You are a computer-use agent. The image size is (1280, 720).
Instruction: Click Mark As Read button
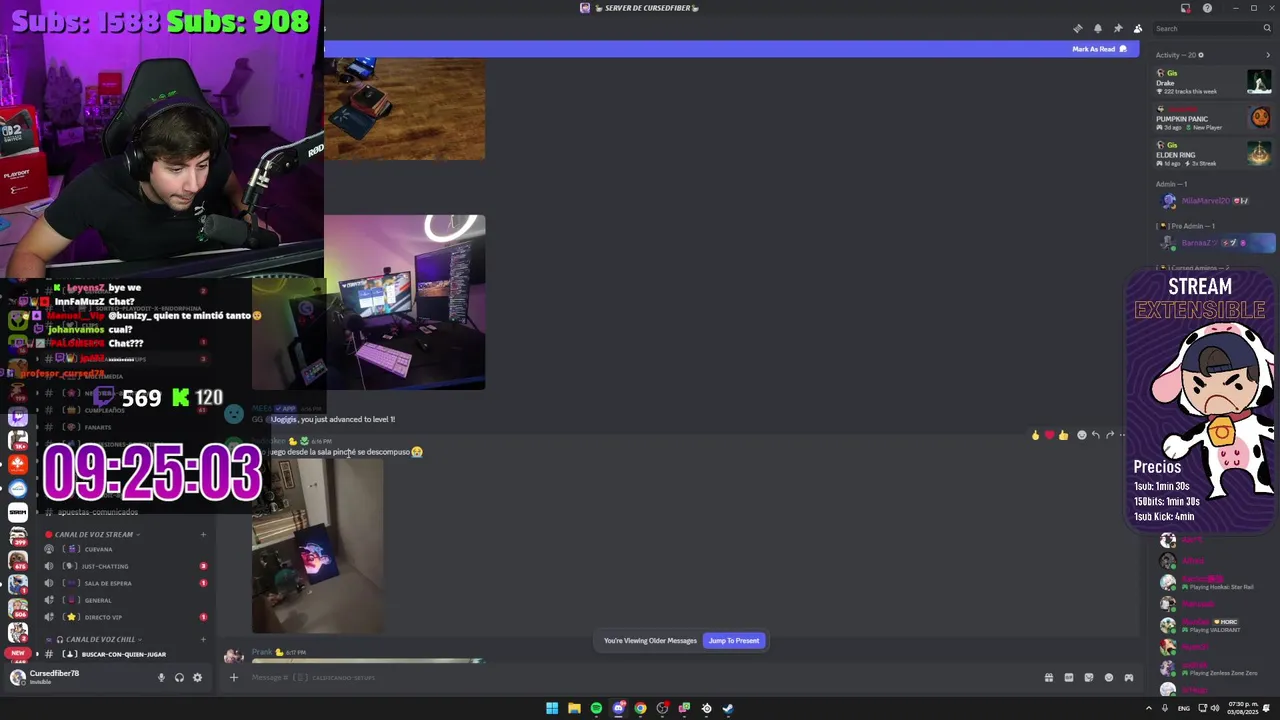click(1099, 49)
